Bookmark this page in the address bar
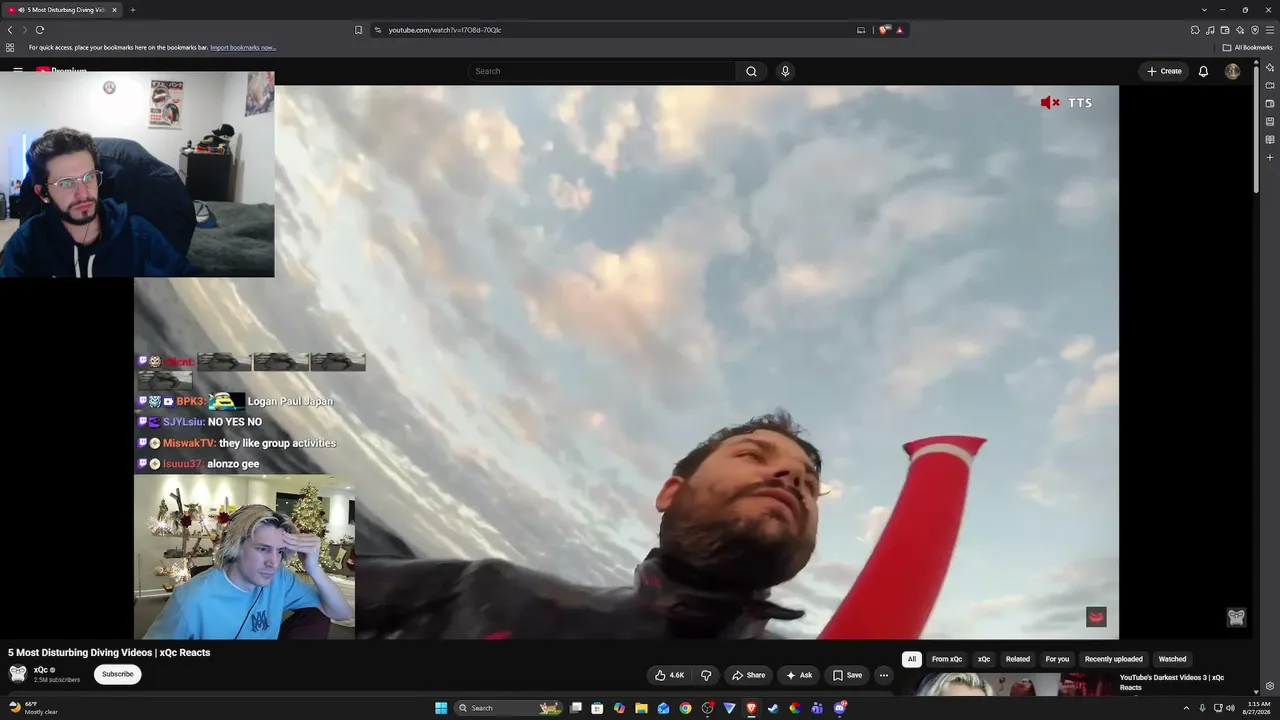 click(x=359, y=30)
